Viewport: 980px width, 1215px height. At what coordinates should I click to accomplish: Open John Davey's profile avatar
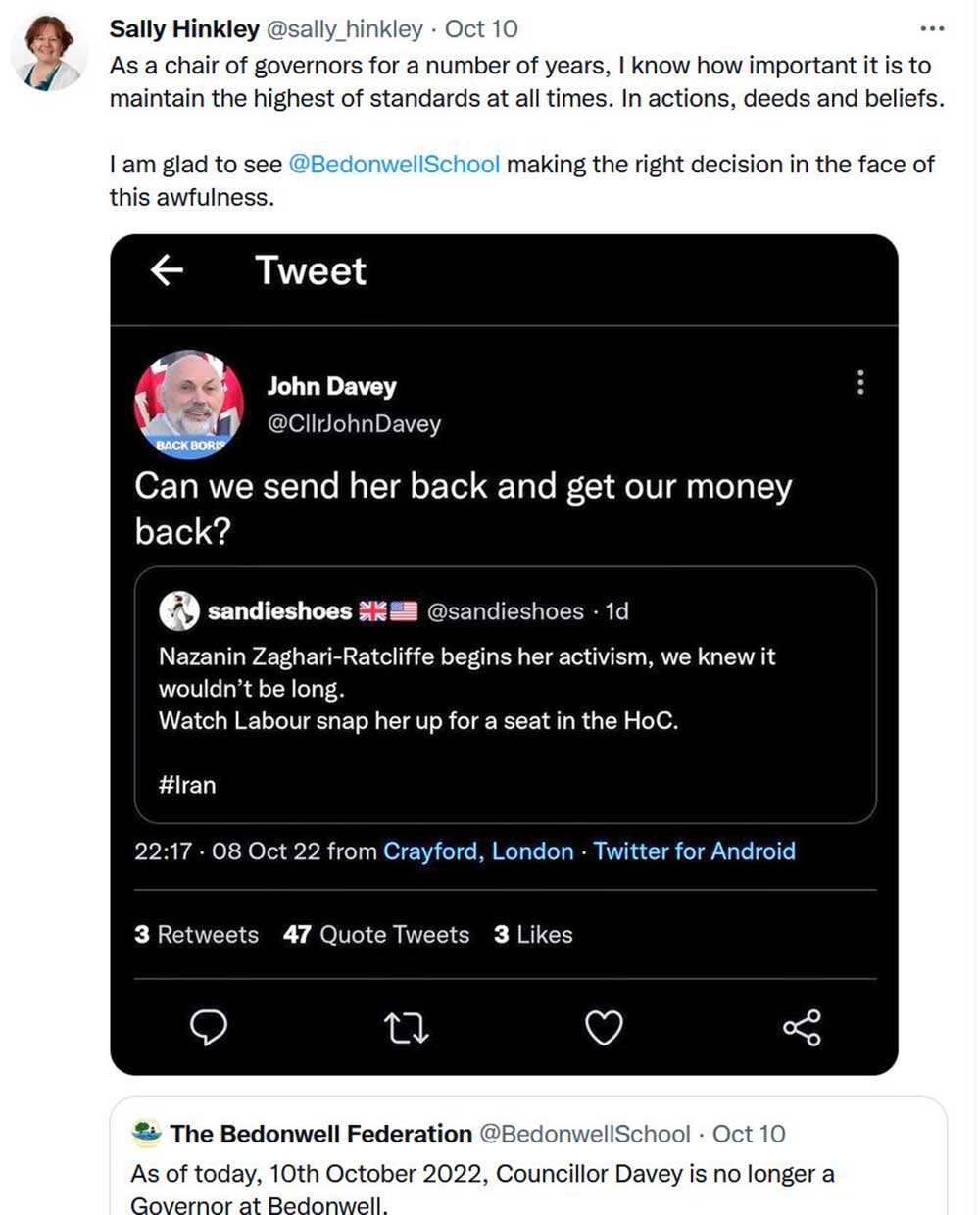(188, 404)
